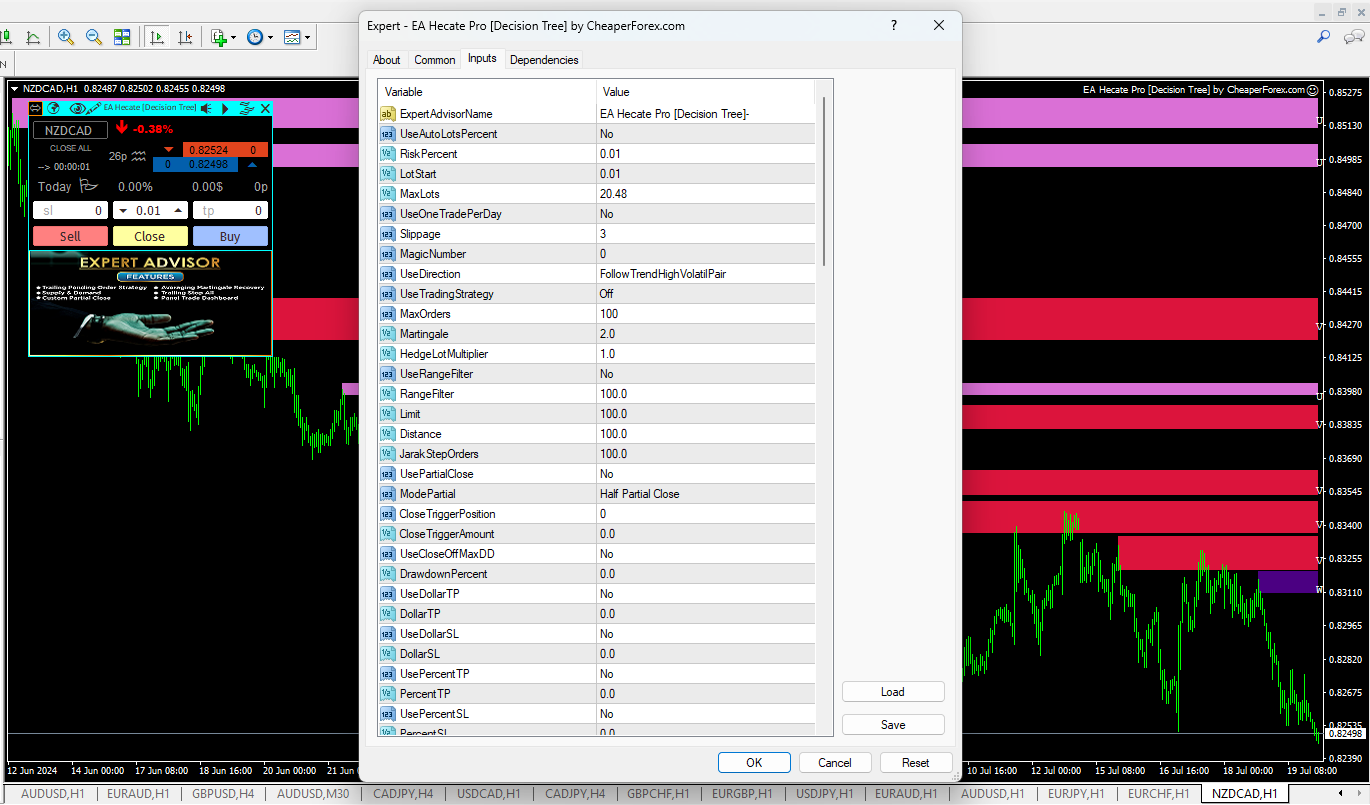
Task: Click Save to save the inputs
Action: pos(893,725)
